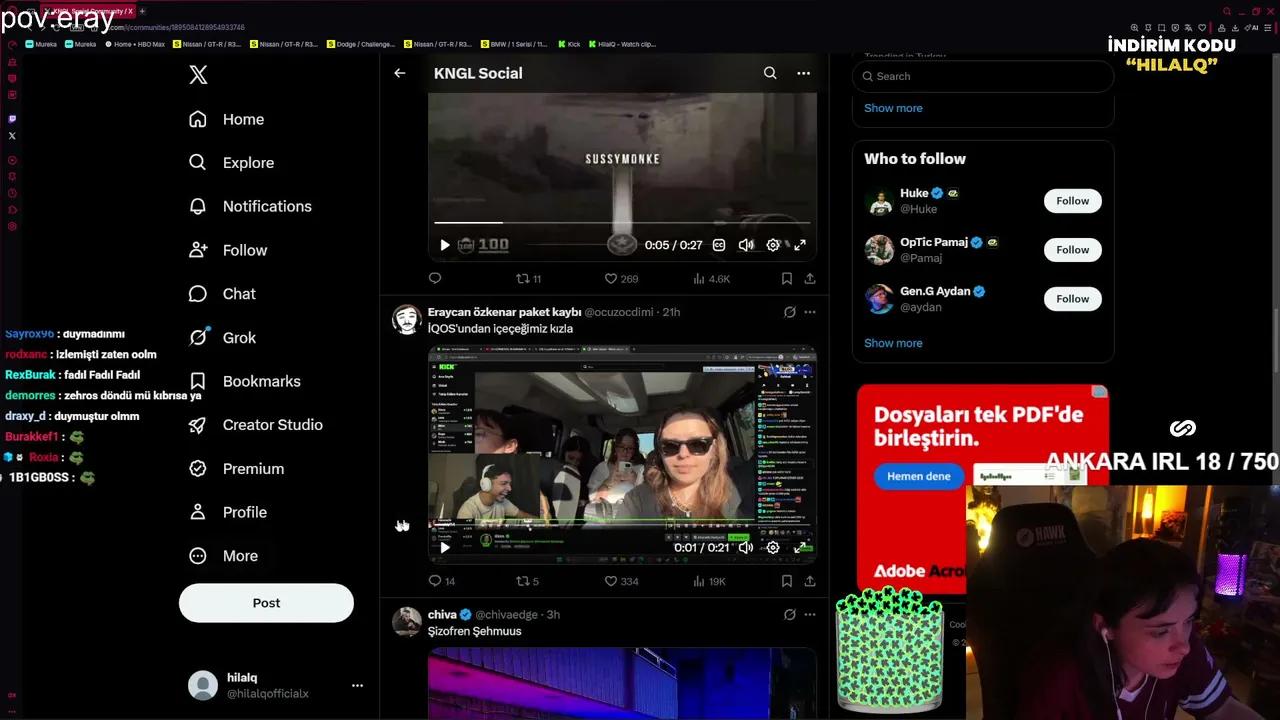Repost the post with 11 reposts

click(529, 278)
